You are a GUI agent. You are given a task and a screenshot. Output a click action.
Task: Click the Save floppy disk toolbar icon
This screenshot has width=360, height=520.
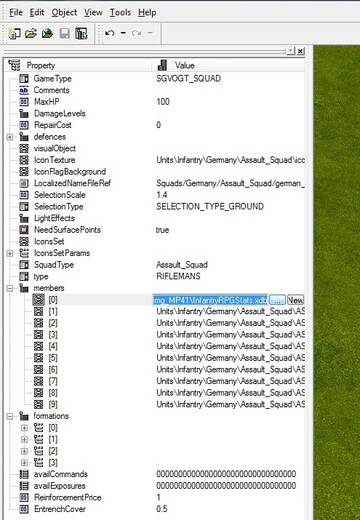pyautogui.click(x=64, y=33)
